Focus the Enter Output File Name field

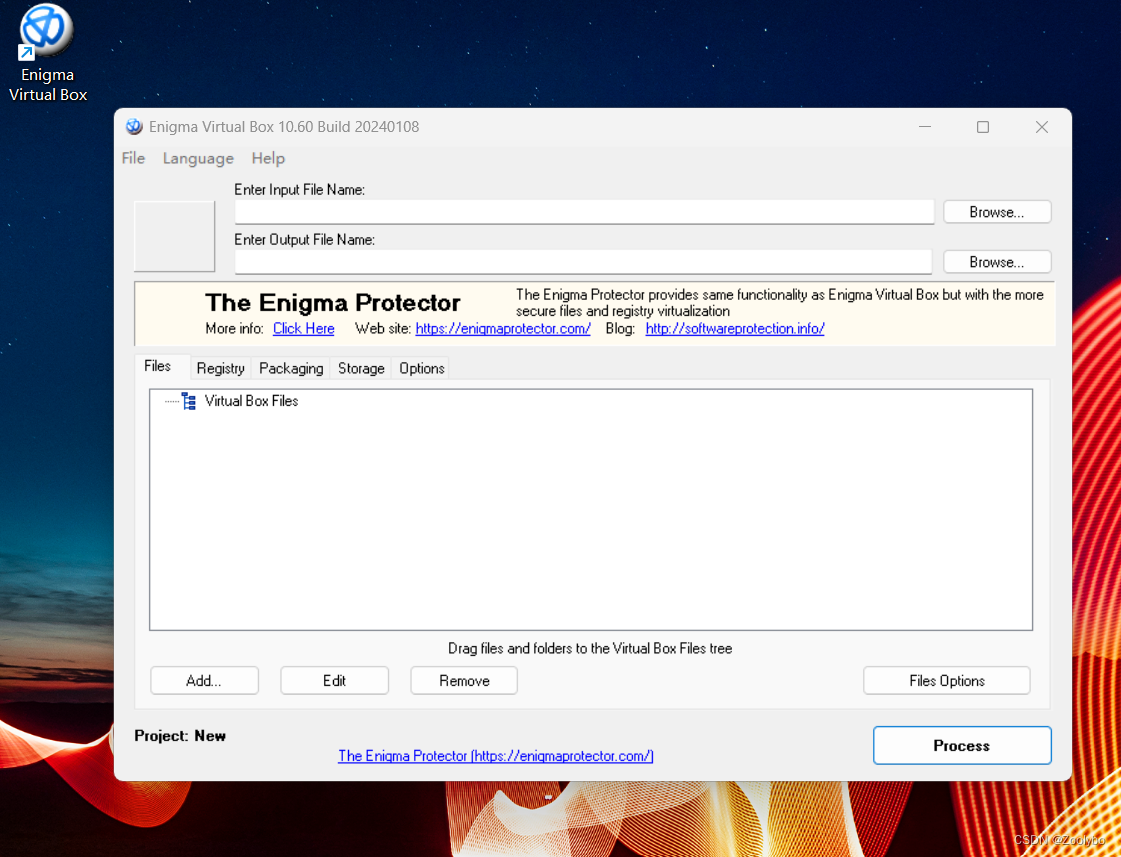(x=583, y=262)
